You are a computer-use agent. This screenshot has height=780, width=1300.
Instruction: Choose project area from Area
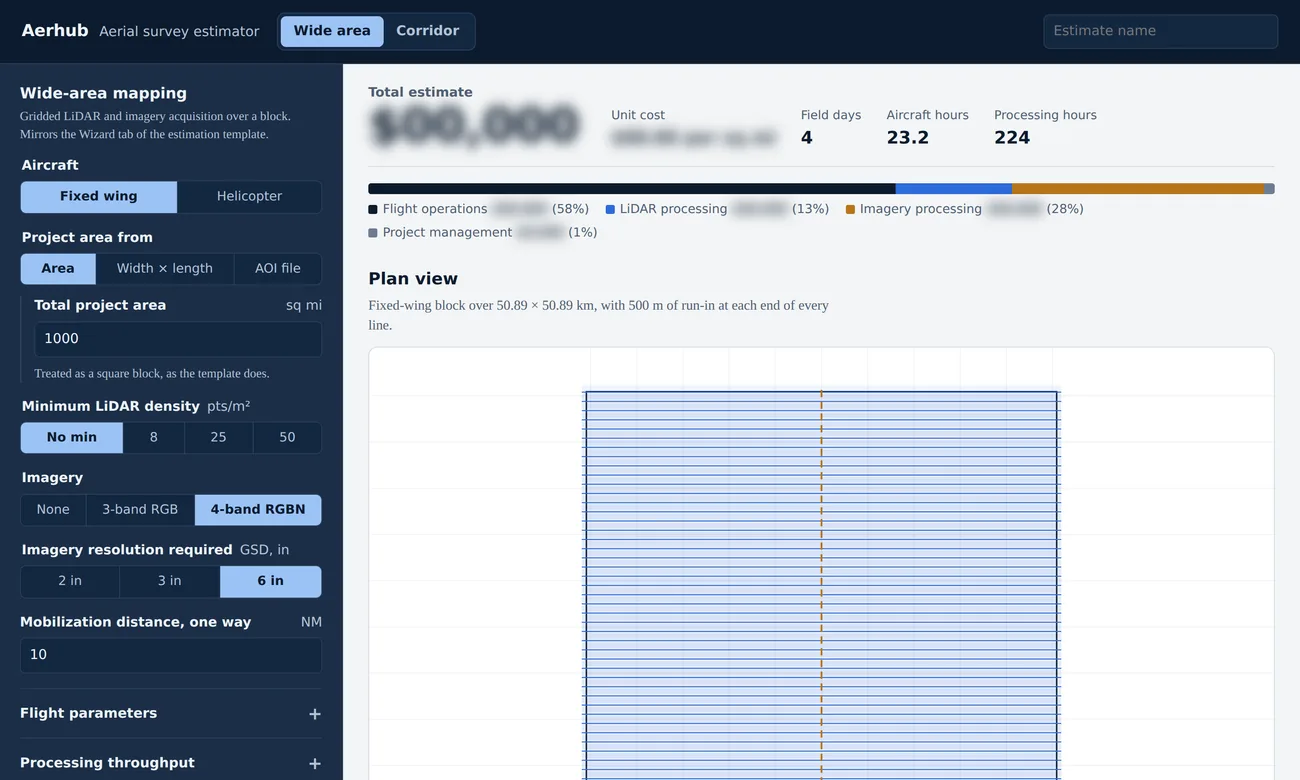pos(58,269)
